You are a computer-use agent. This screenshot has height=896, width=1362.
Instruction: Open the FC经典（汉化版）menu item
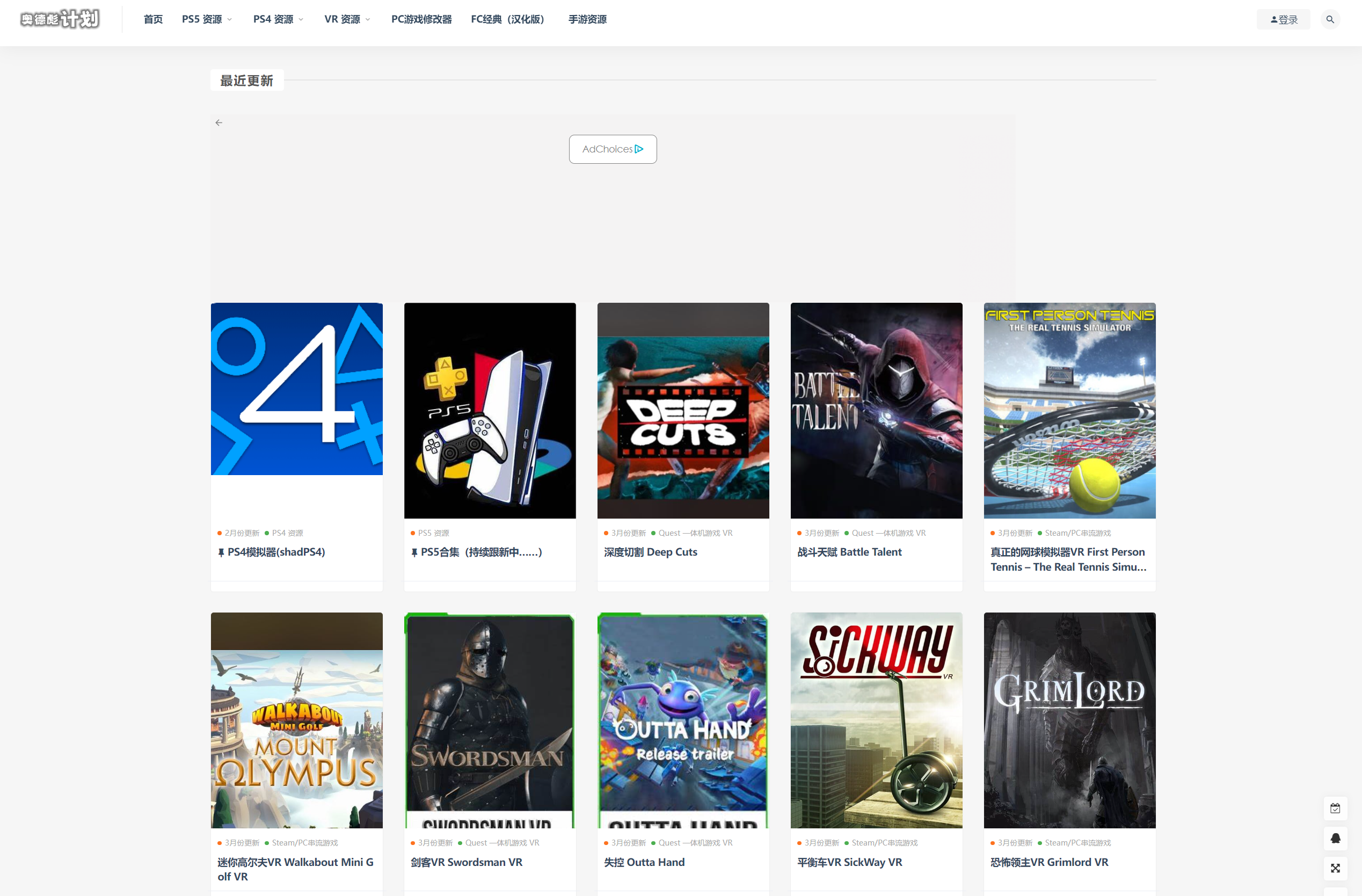point(507,19)
